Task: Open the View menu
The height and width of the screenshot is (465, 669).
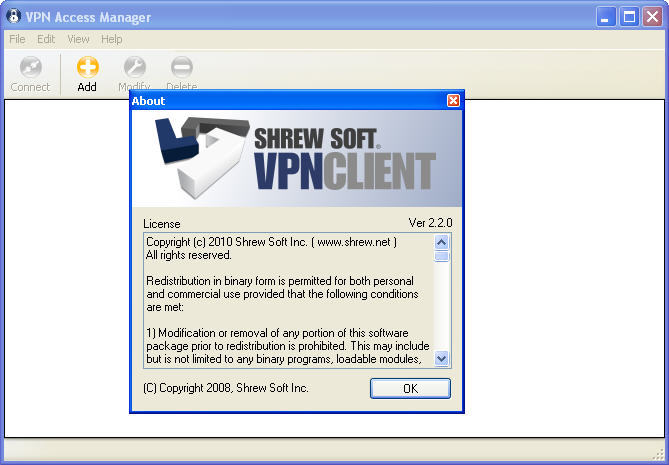Action: 79,39
